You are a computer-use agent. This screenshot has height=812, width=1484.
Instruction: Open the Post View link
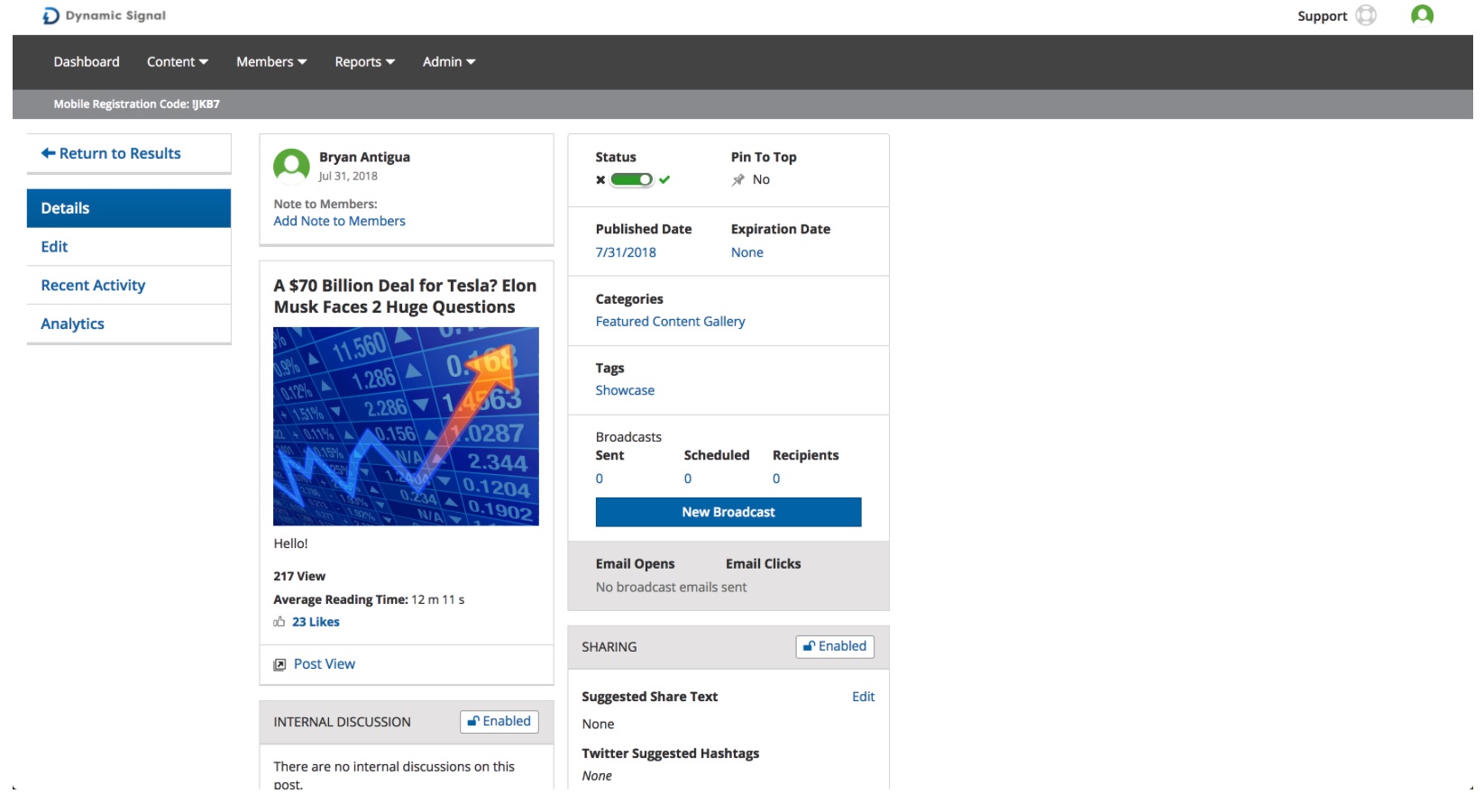(325, 664)
